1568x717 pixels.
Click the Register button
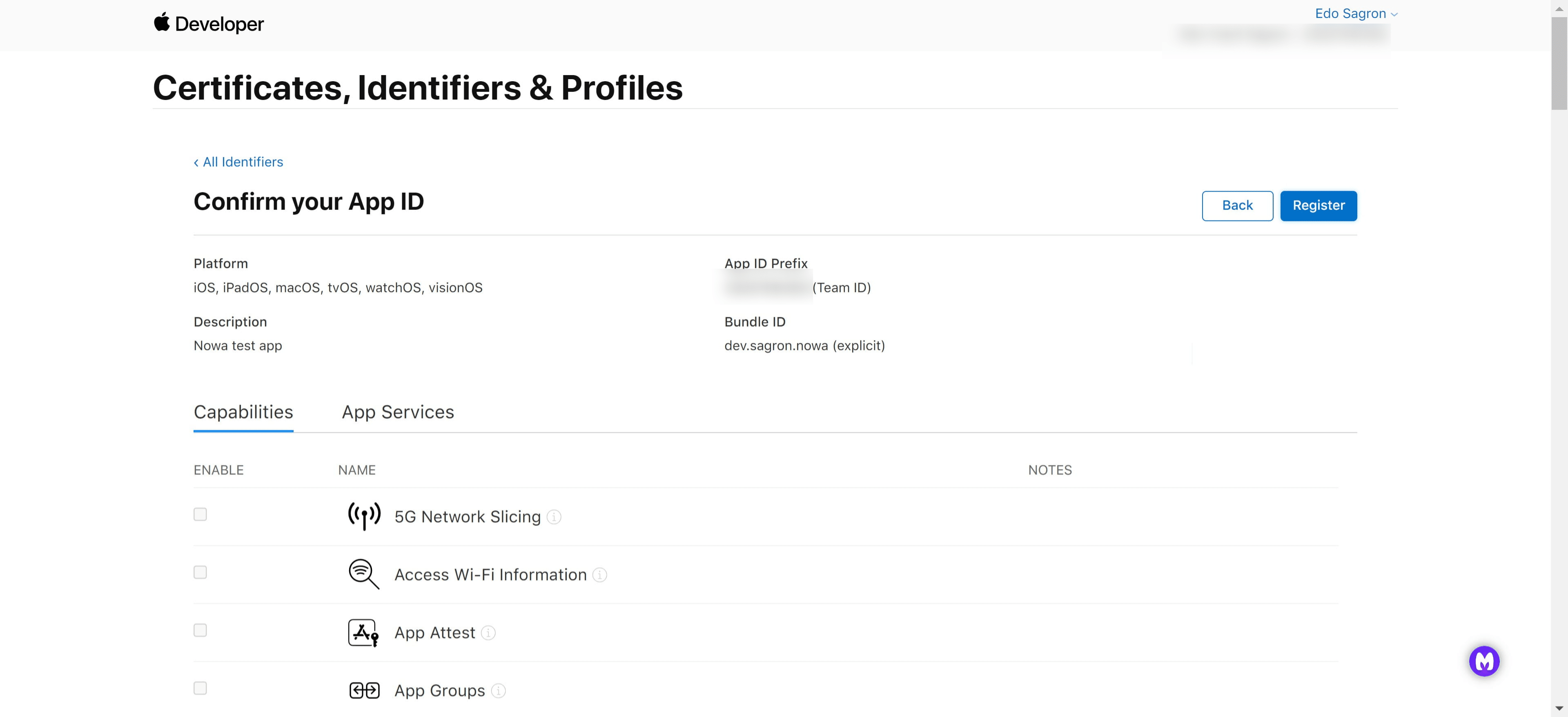(x=1319, y=206)
